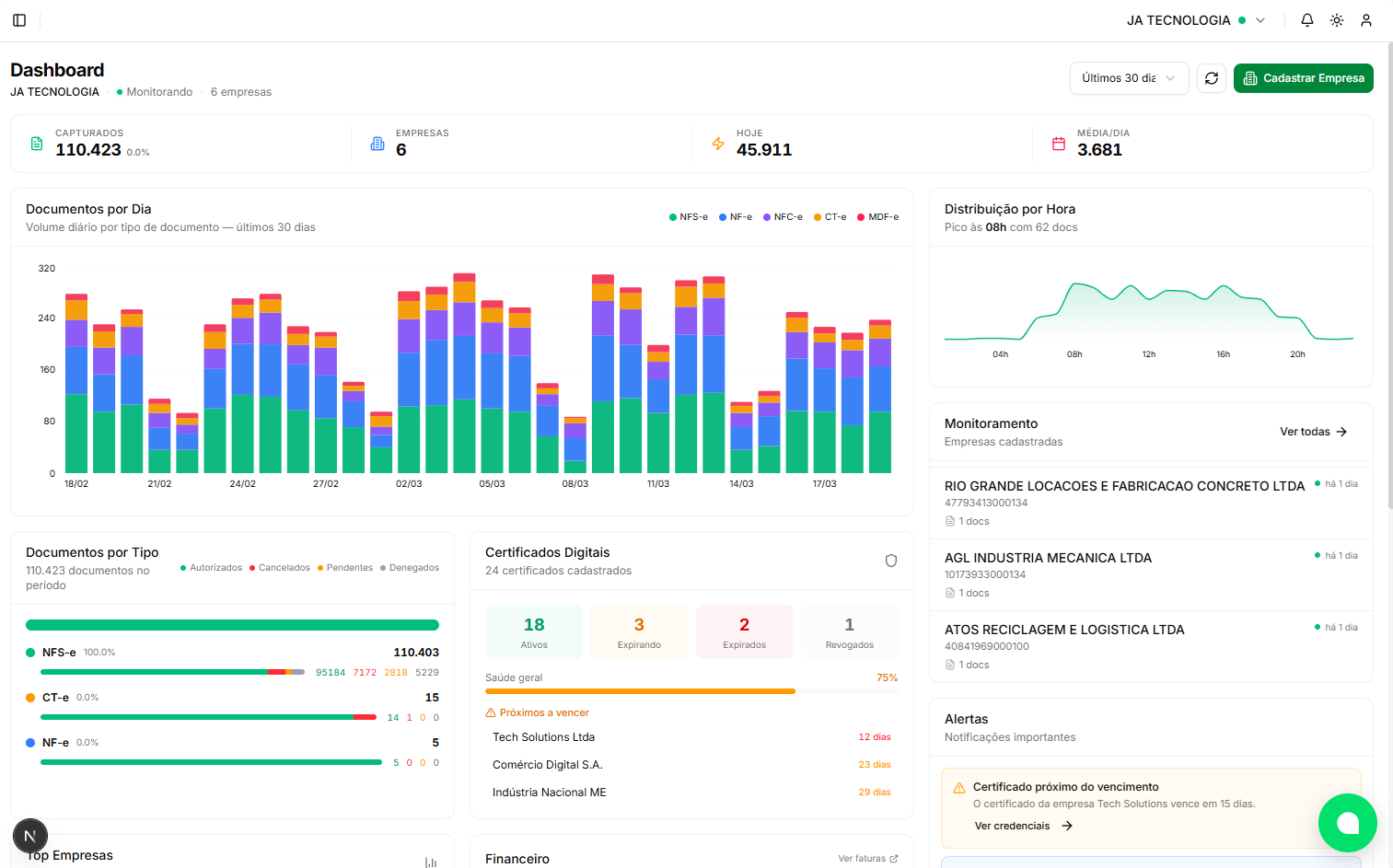Select the 3 Expirando certificates card
This screenshot has width=1393, height=868.
639,632
